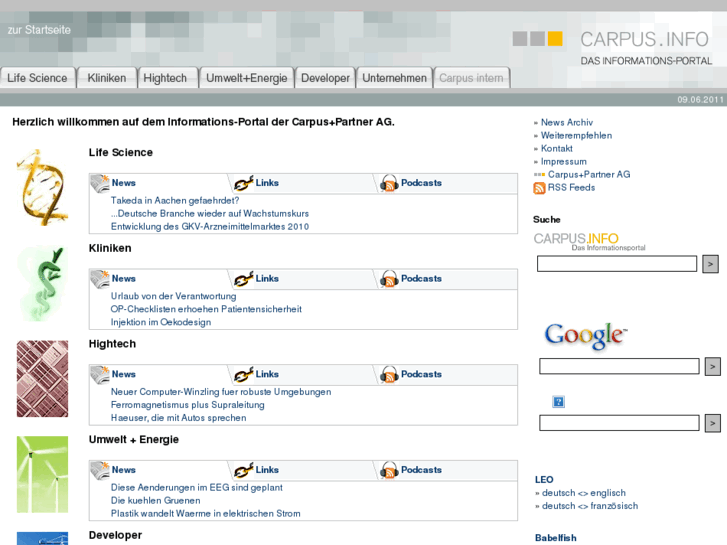Screen dimensions: 727x545
Task: Select the Umwelt+Energie tab
Action: [x=247, y=78]
